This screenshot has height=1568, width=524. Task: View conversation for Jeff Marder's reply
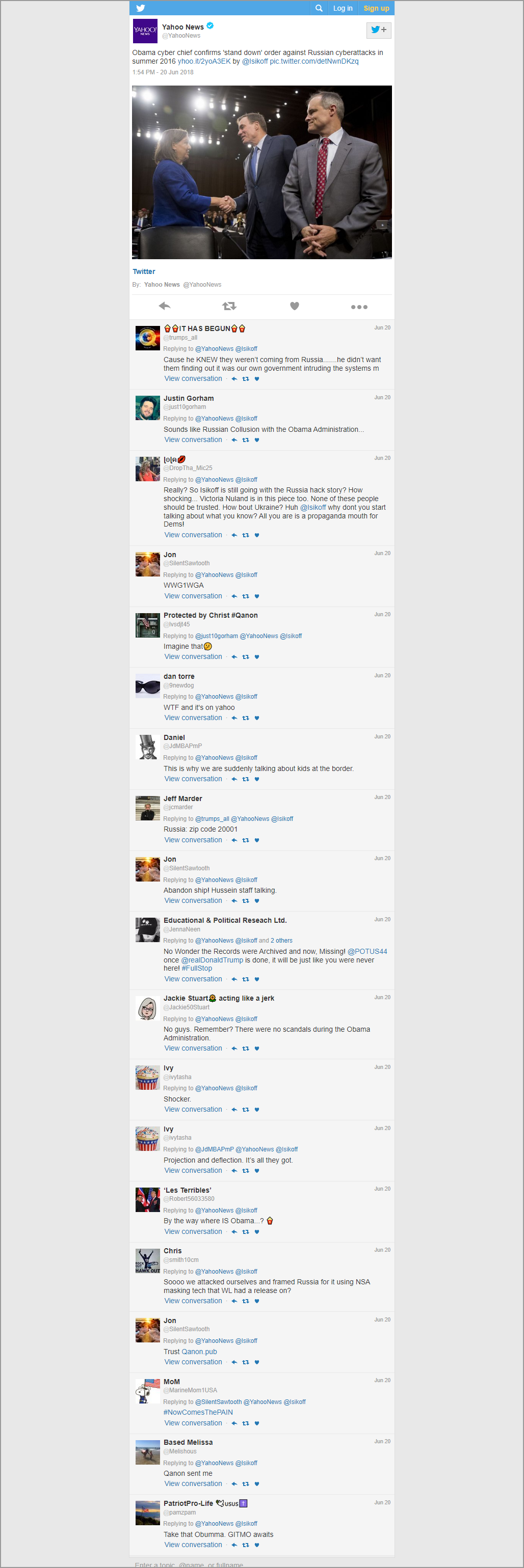click(193, 840)
